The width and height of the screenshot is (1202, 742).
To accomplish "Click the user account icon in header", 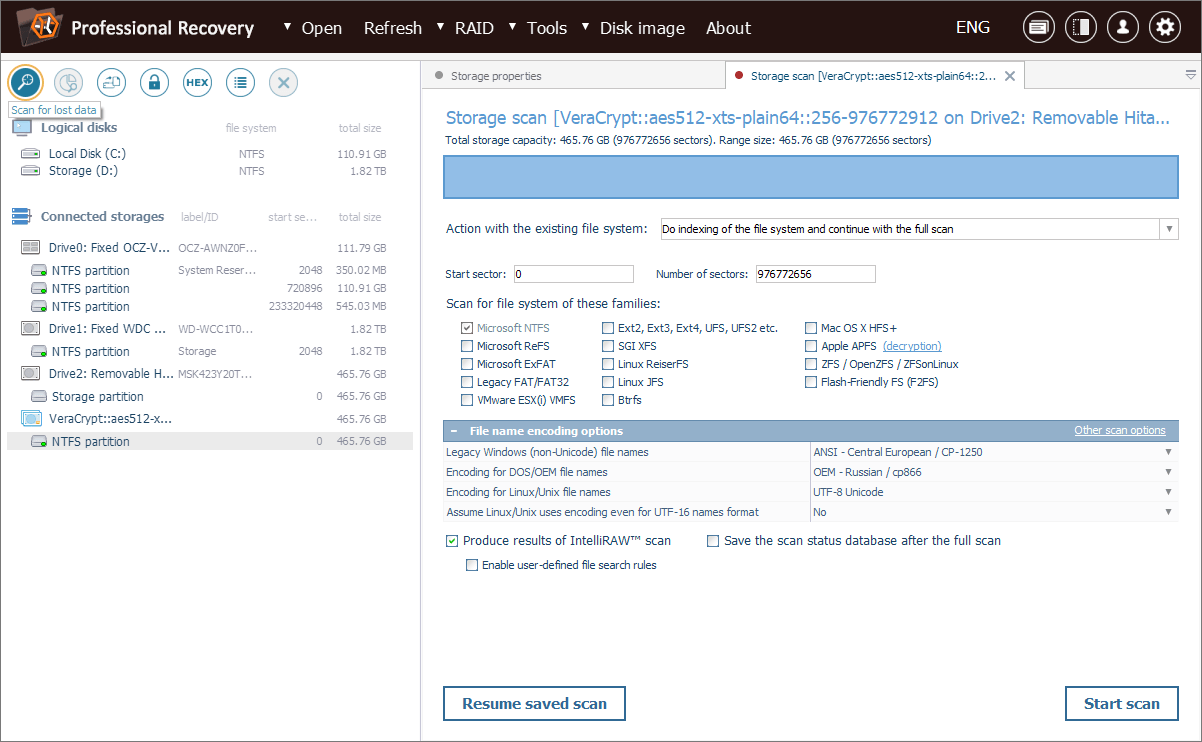I will pos(1123,28).
